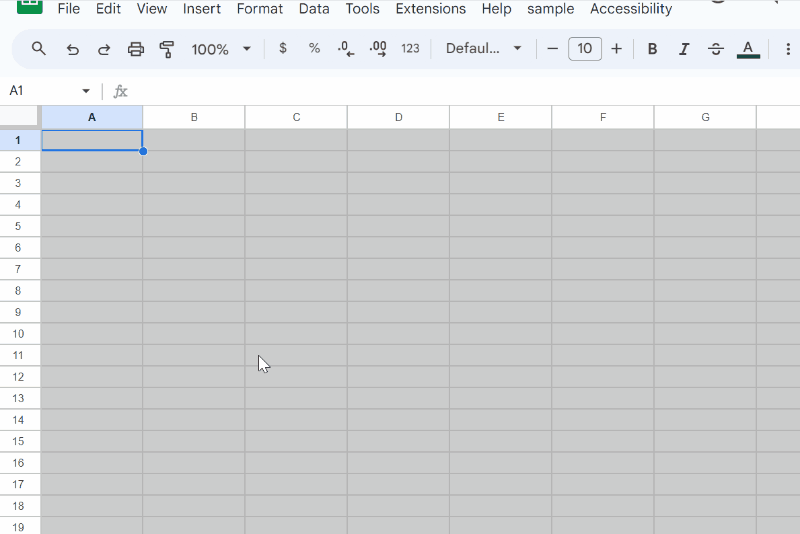Open the File menu
This screenshot has width=800, height=534.
pyautogui.click(x=68, y=9)
